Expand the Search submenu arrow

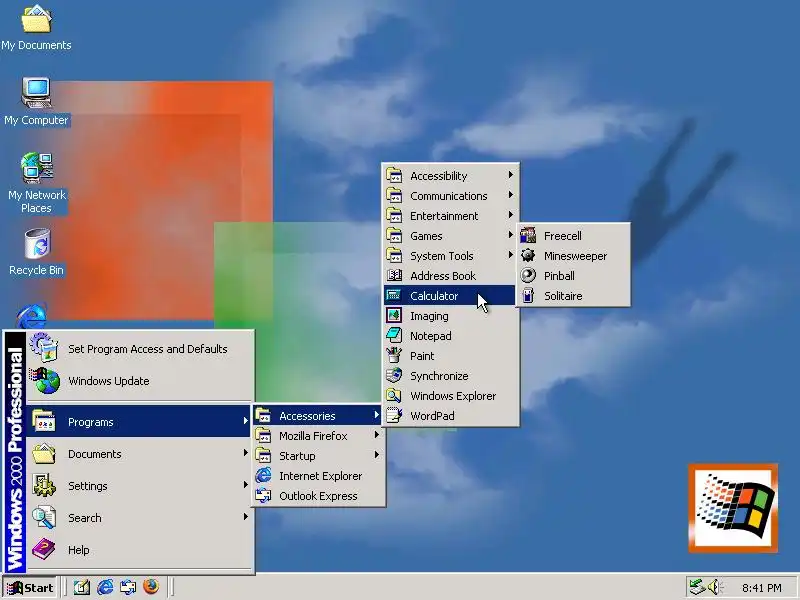(x=245, y=517)
